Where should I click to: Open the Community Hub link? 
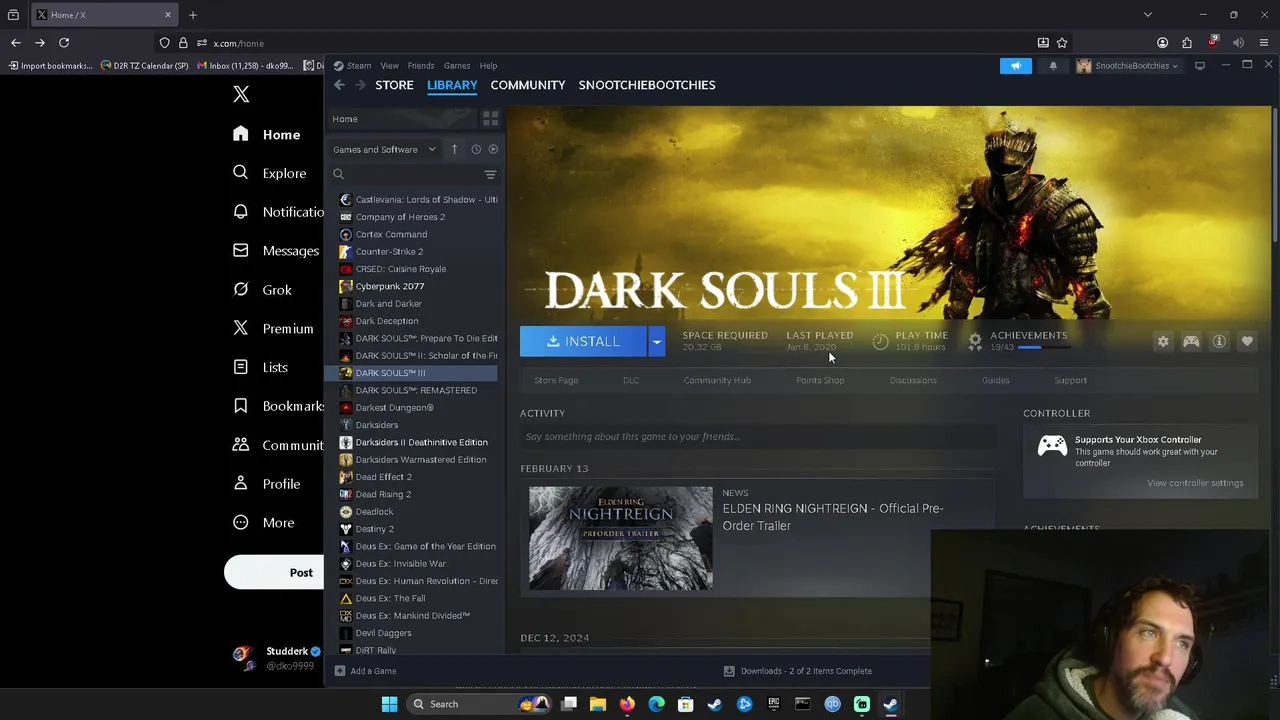[x=717, y=380]
